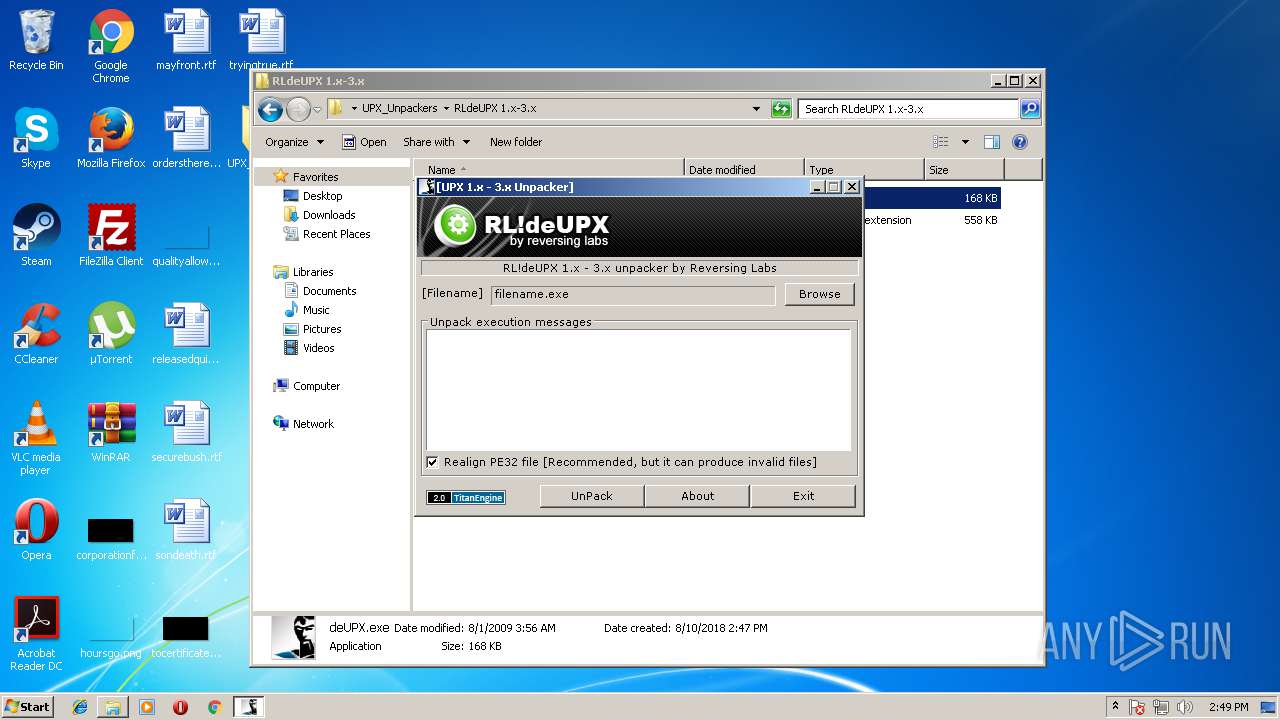Viewport: 1280px width, 720px height.
Task: Open recent locations dropdown arrow
Action: [317, 109]
